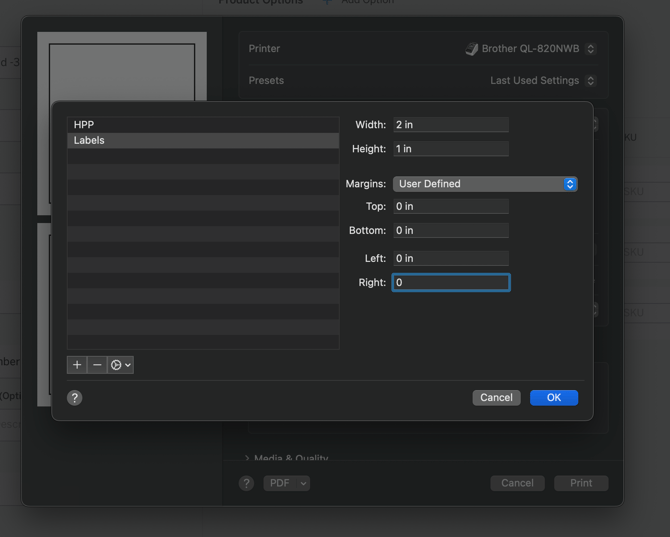Focus the Left margin field
Screen dimensions: 670x537
tap(450, 259)
